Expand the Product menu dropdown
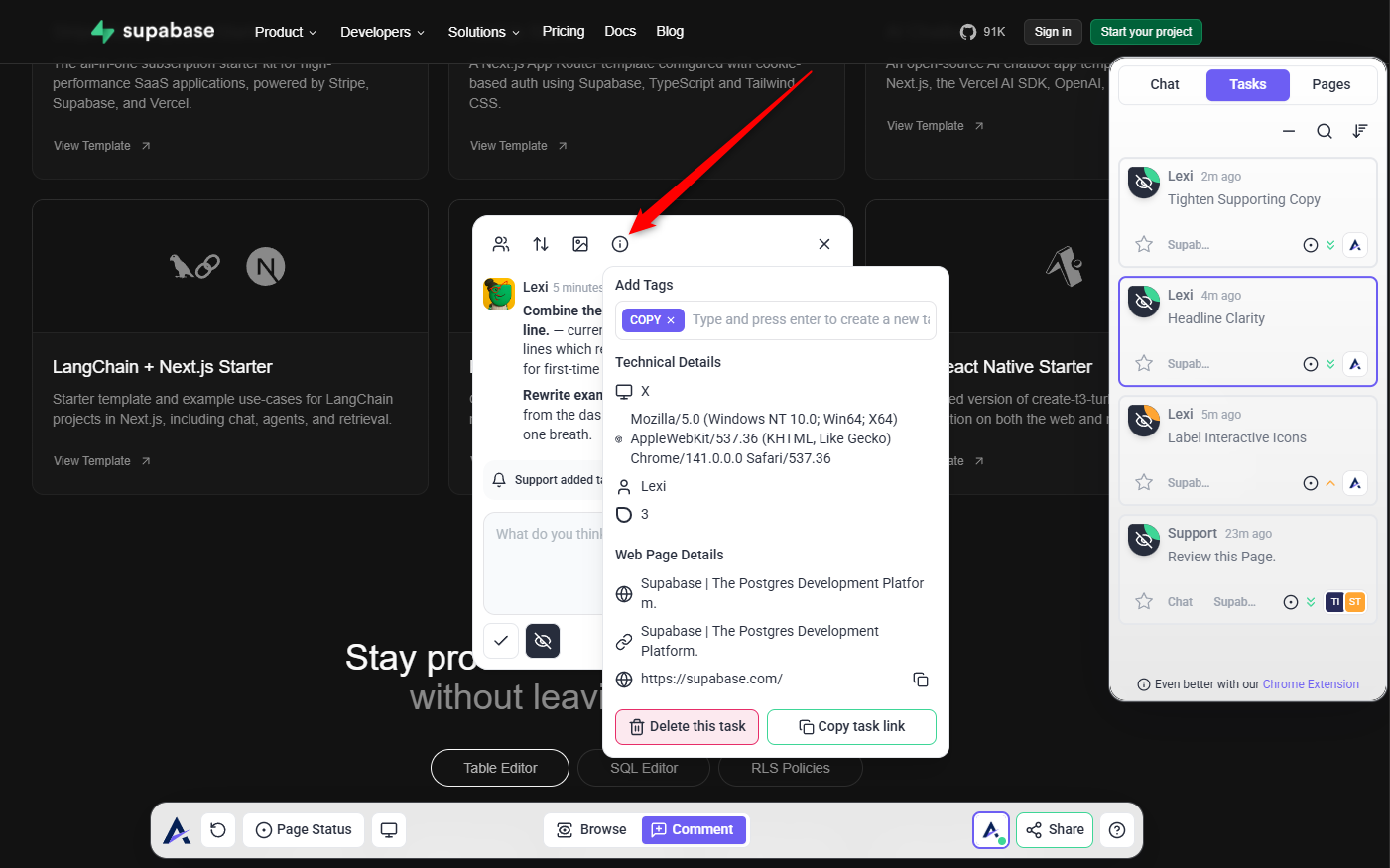This screenshot has height=868, width=1390. [x=285, y=32]
